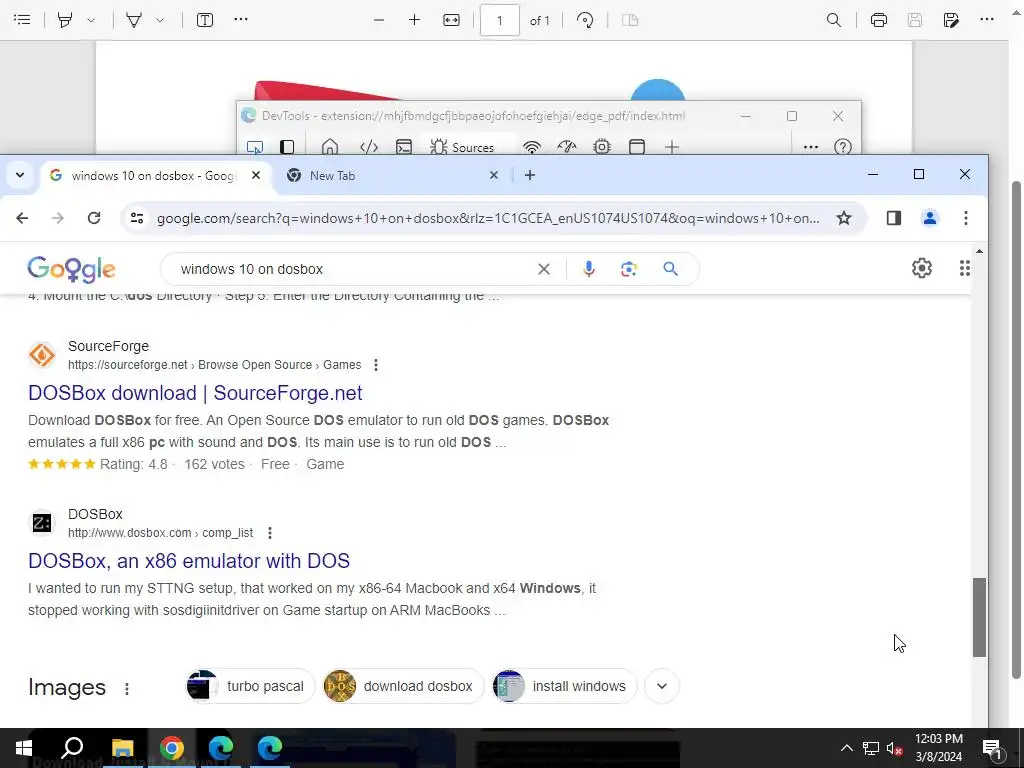Open Chrome profile menu
This screenshot has height=768, width=1024.
click(930, 218)
